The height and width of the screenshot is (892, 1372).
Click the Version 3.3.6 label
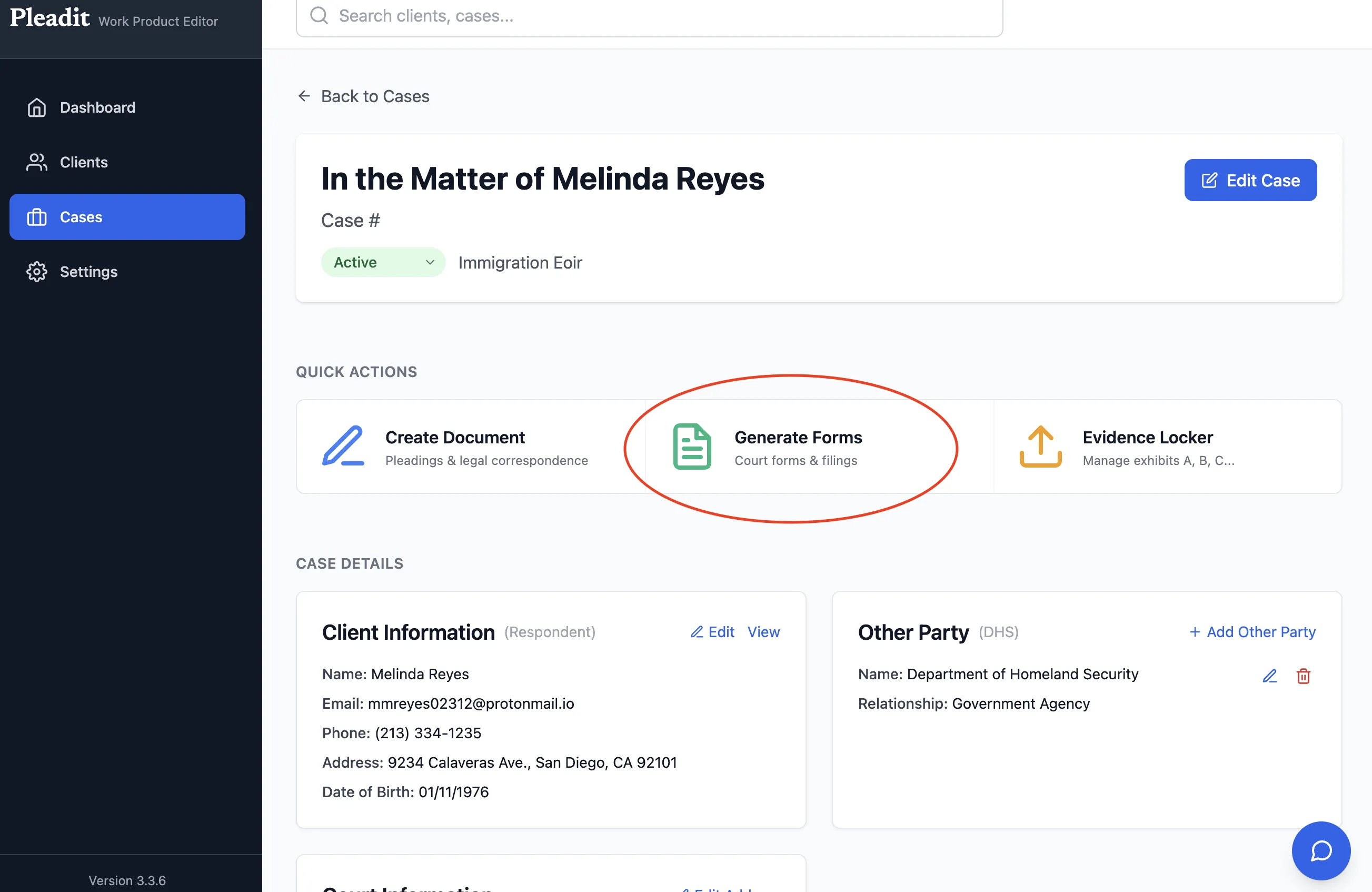pos(127,880)
